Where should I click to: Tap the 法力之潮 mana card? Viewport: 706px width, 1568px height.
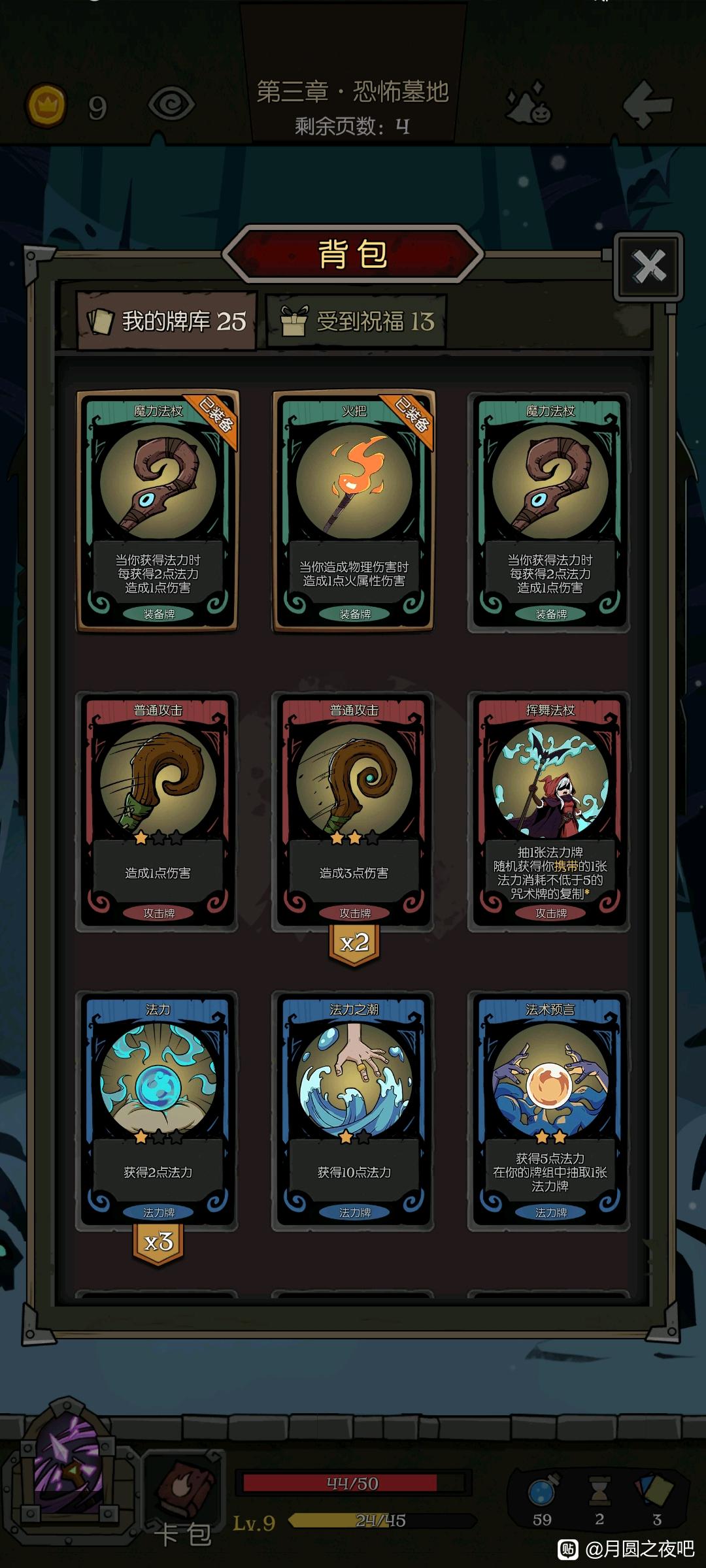(x=354, y=1111)
